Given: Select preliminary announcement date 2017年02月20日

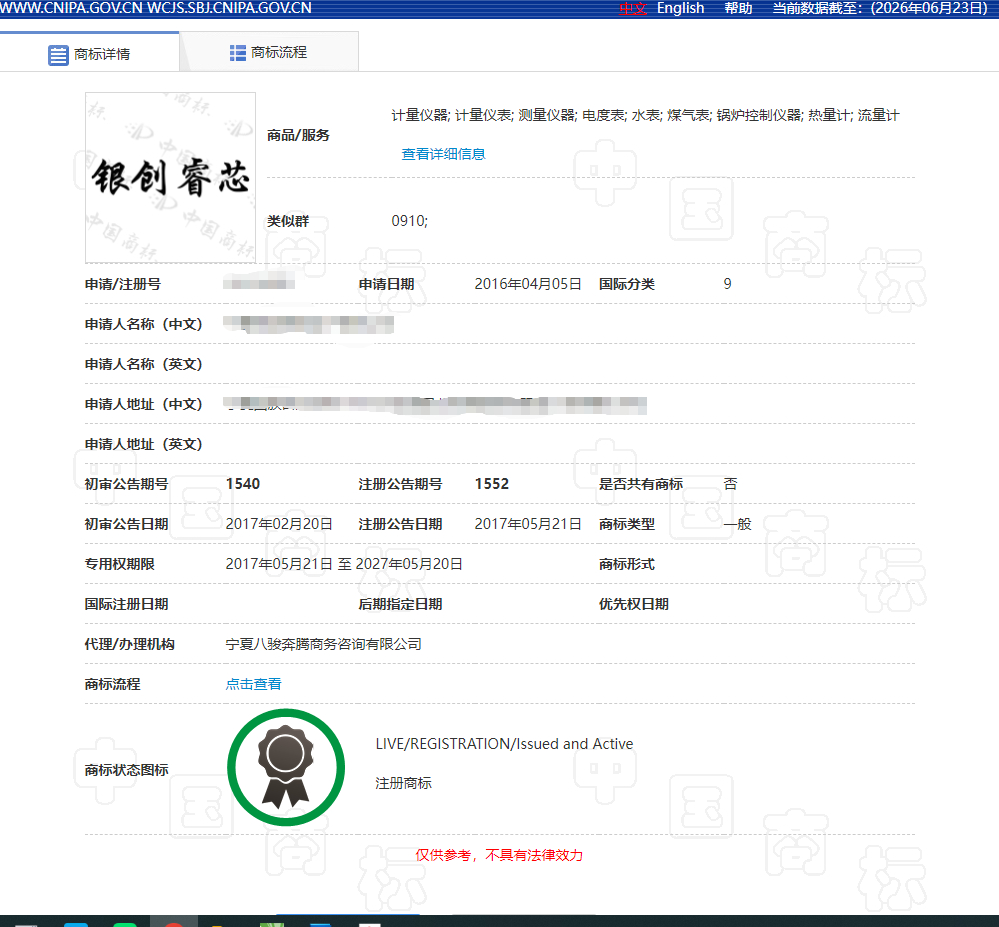Looking at the screenshot, I should (x=279, y=524).
